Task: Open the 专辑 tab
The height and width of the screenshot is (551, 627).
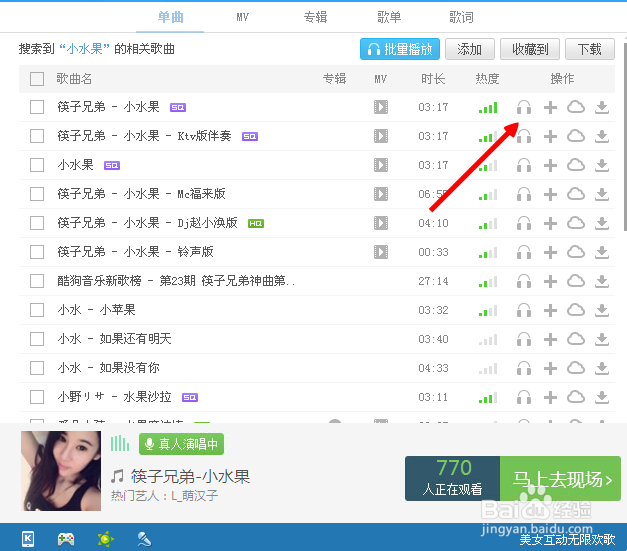Action: pos(315,17)
